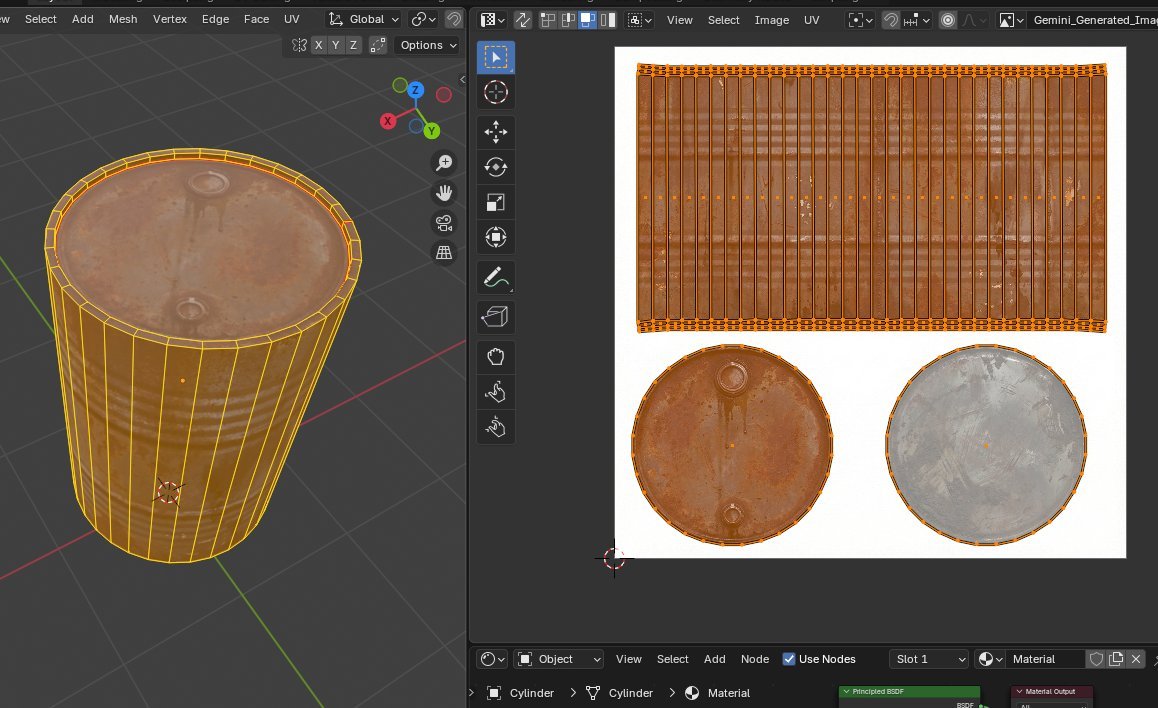Click the Material name field
The width and height of the screenshot is (1158, 708).
pyautogui.click(x=1044, y=659)
